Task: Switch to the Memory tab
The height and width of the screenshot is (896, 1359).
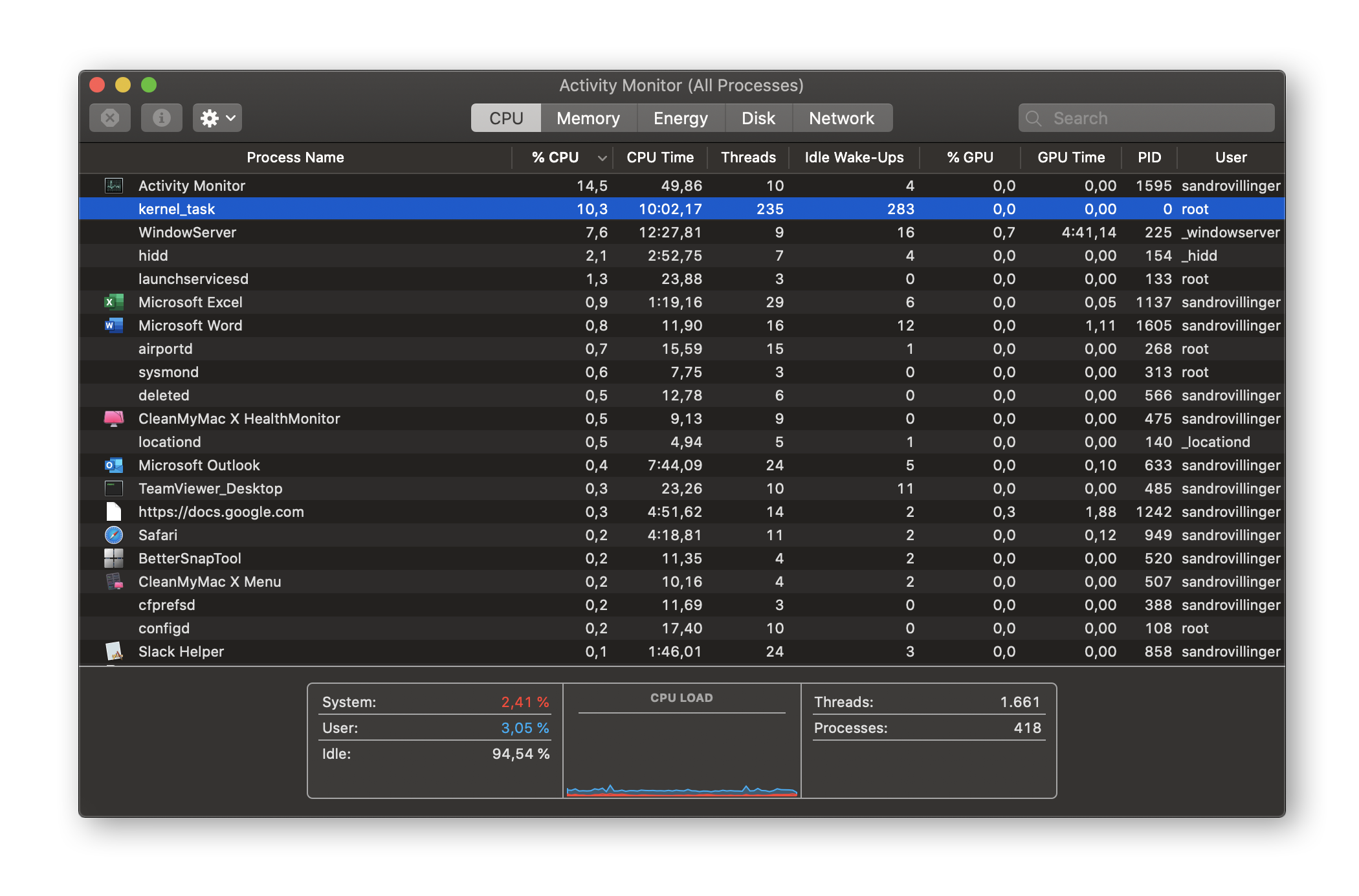Action: (588, 118)
